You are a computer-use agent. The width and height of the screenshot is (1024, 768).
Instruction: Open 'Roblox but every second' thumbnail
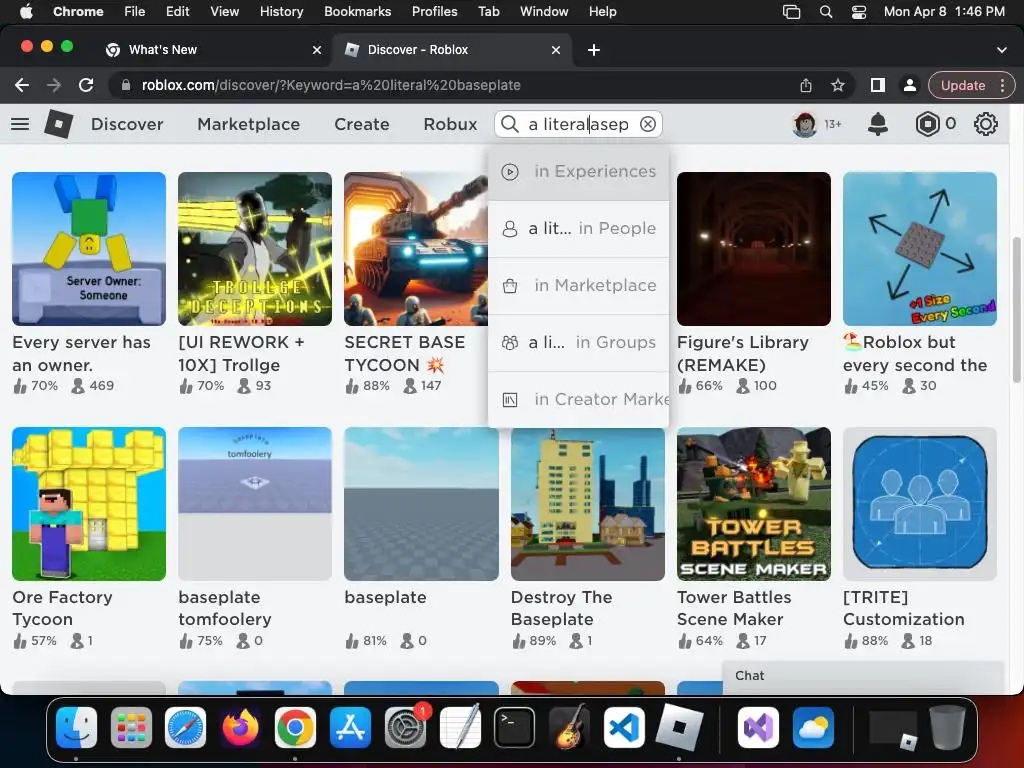coord(920,249)
